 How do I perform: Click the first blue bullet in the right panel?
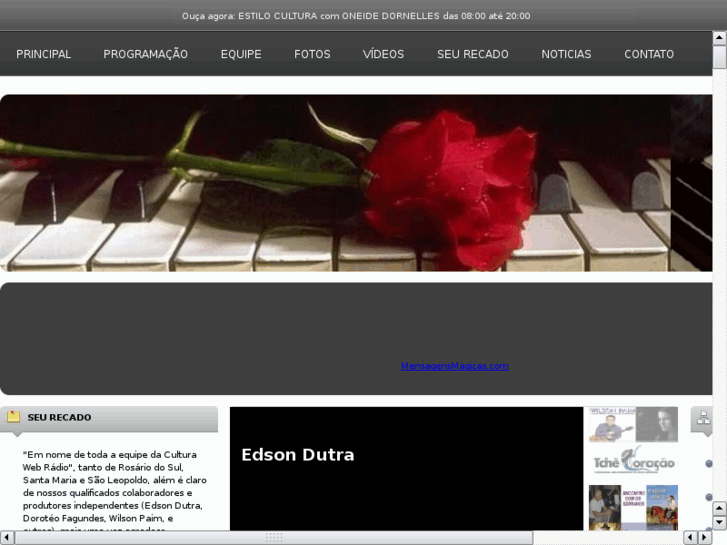[x=708, y=463]
